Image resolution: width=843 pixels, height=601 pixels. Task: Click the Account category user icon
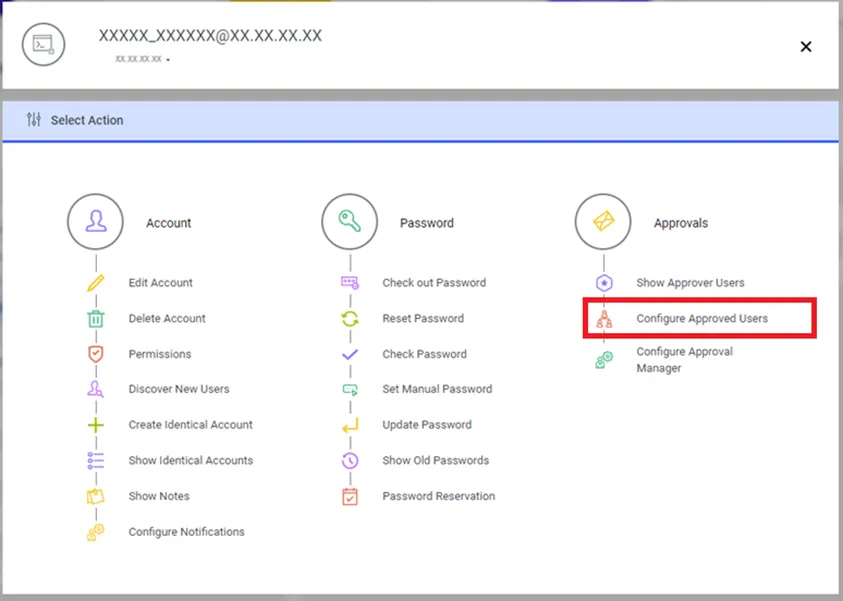[96, 221]
